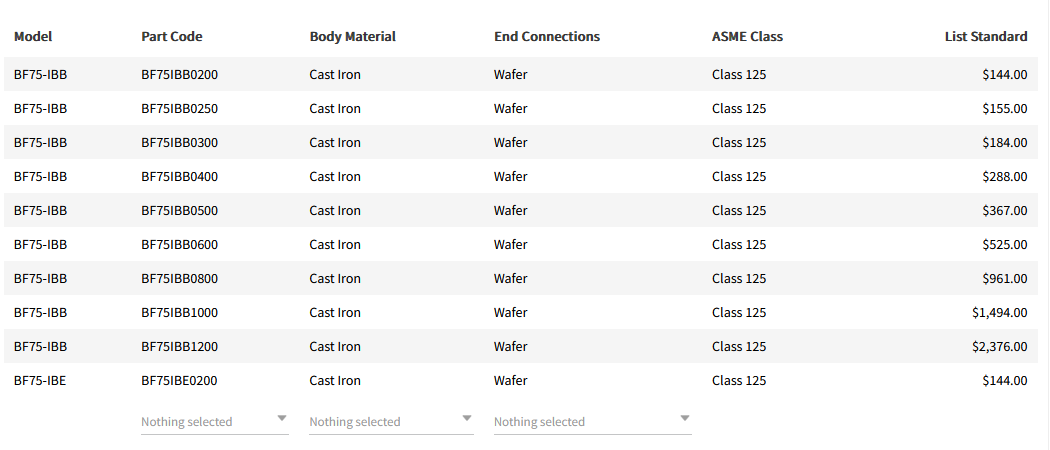Open the Part Code filter dropdown

[x=214, y=421]
